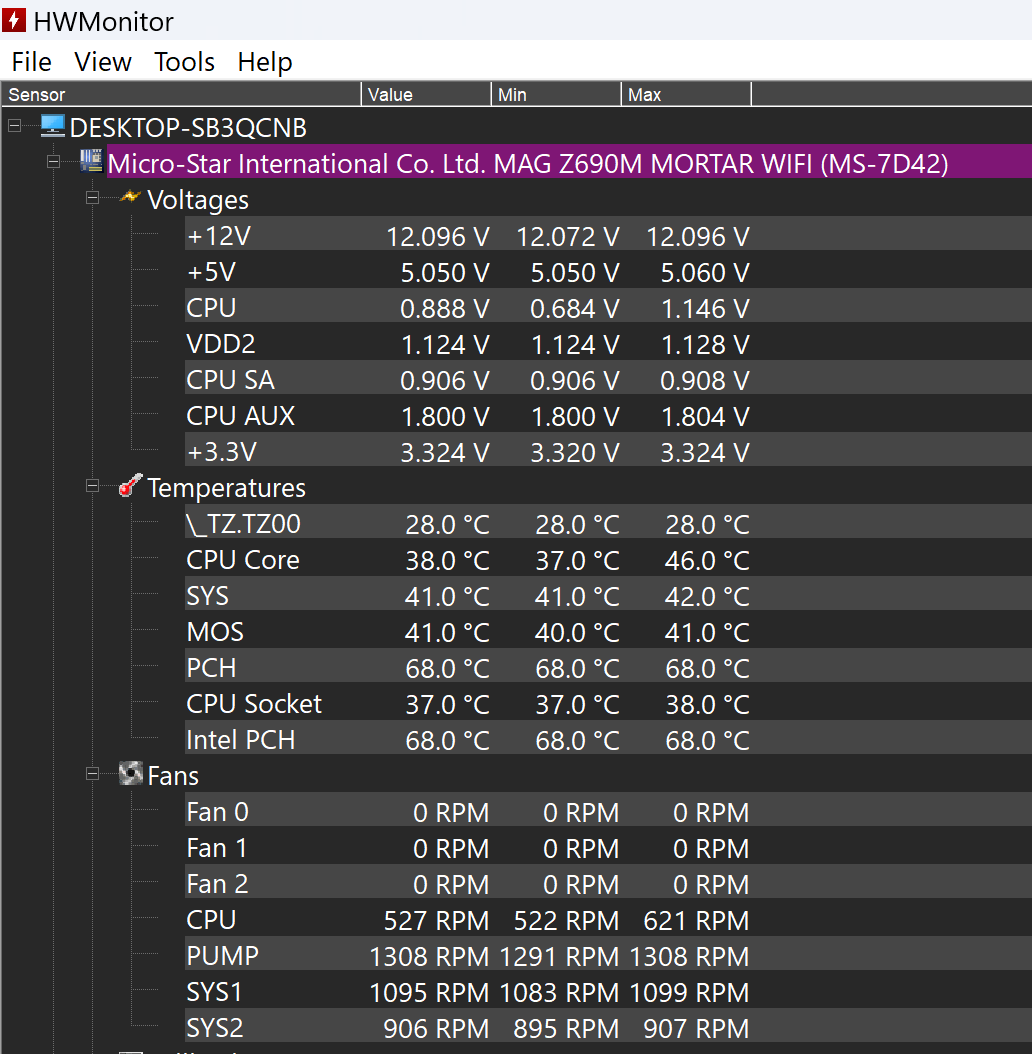Click the 0.684 V min CPU voltage

pyautogui.click(x=575, y=309)
